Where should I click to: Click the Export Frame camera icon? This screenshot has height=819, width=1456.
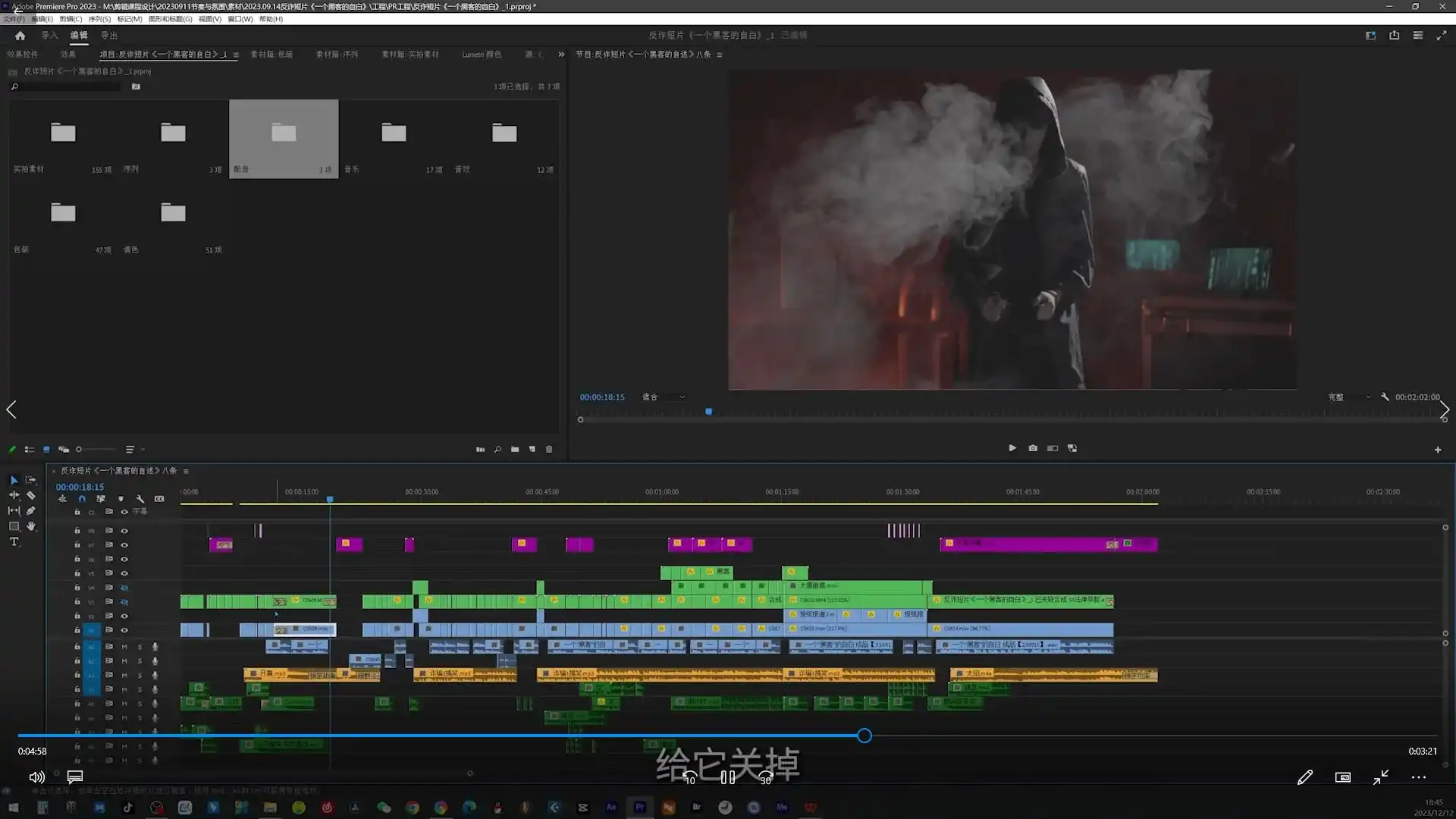click(1033, 448)
